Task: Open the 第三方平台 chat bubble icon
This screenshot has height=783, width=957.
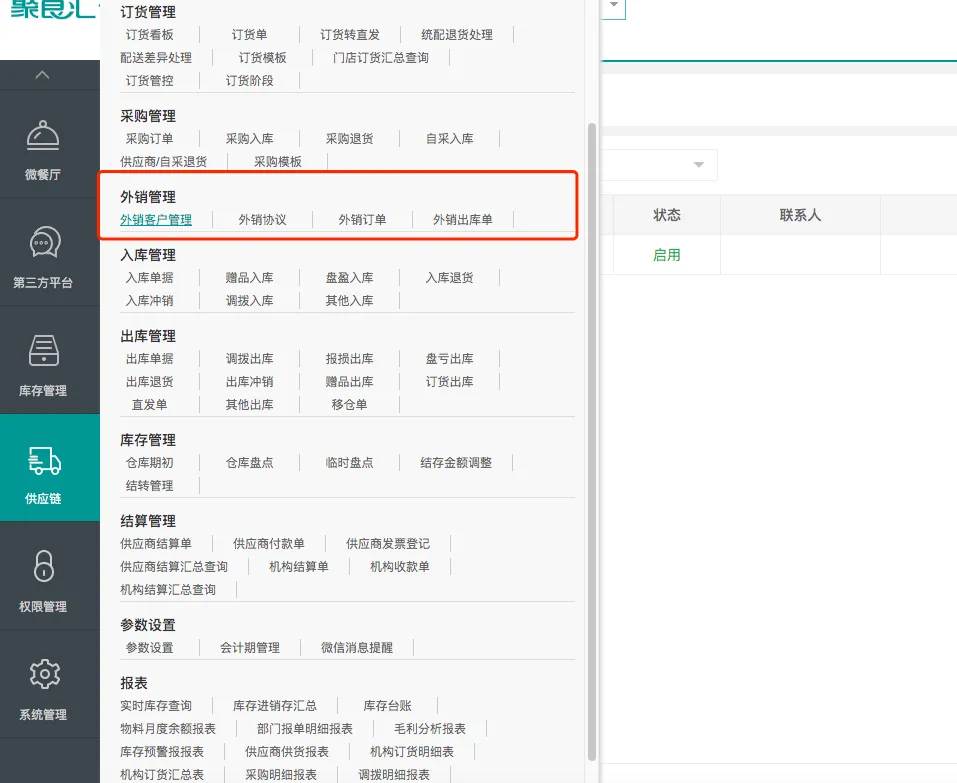Action: (43, 244)
